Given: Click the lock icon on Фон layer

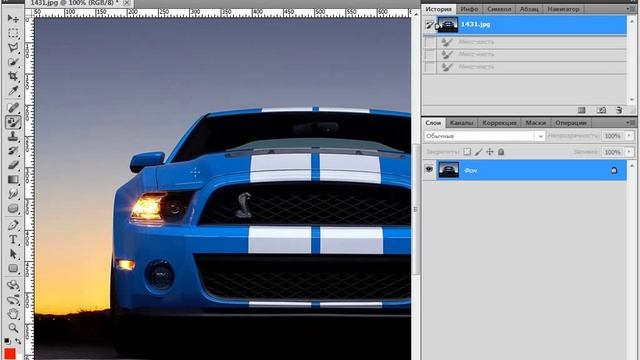Looking at the screenshot, I should pos(614,171).
